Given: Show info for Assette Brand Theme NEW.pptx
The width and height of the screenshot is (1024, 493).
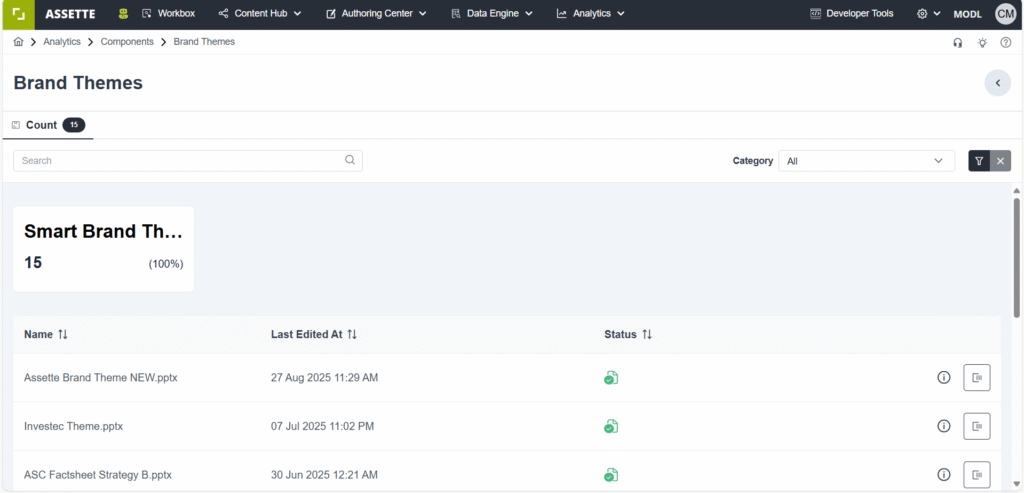Looking at the screenshot, I should [943, 378].
